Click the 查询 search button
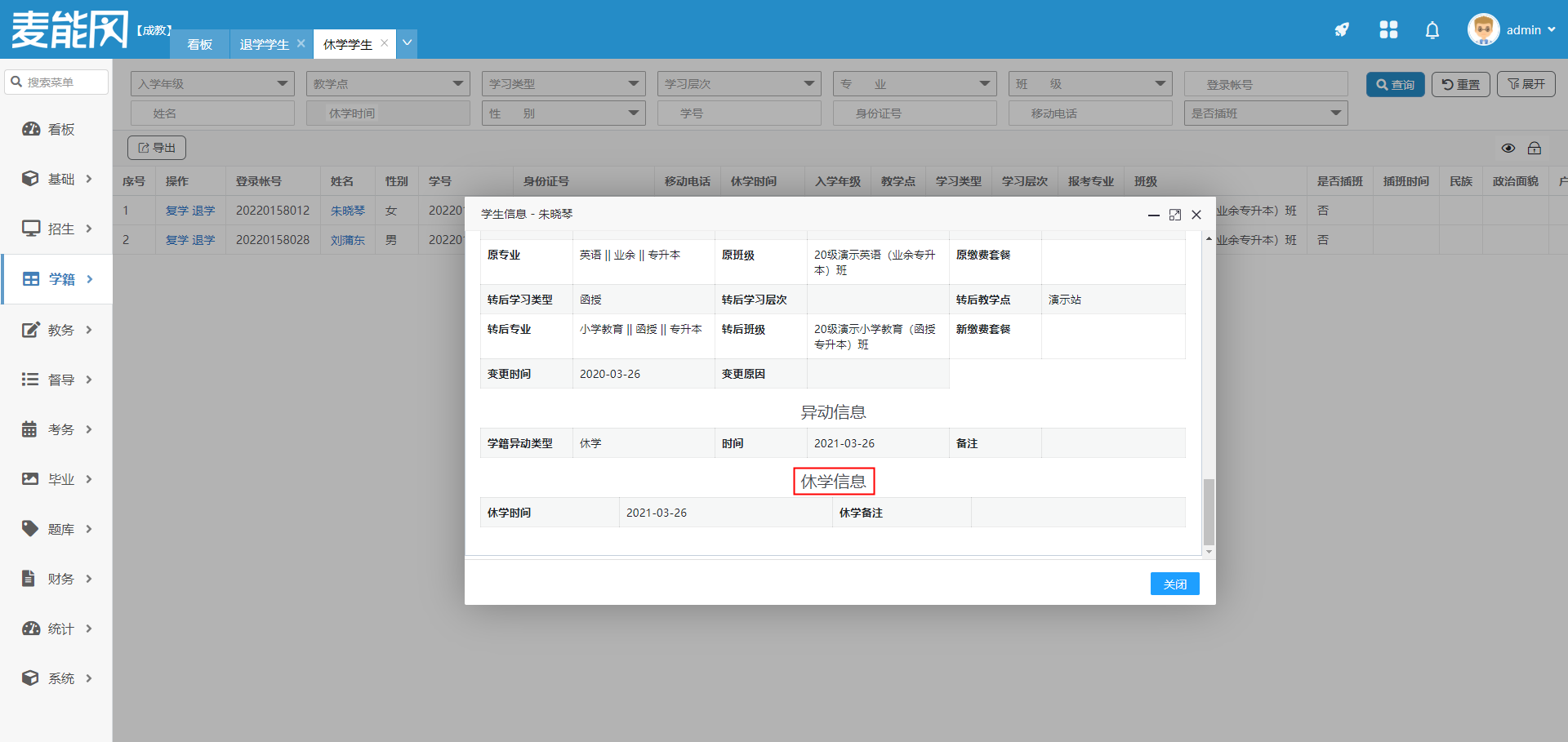The height and width of the screenshot is (742, 1568). click(x=1395, y=84)
